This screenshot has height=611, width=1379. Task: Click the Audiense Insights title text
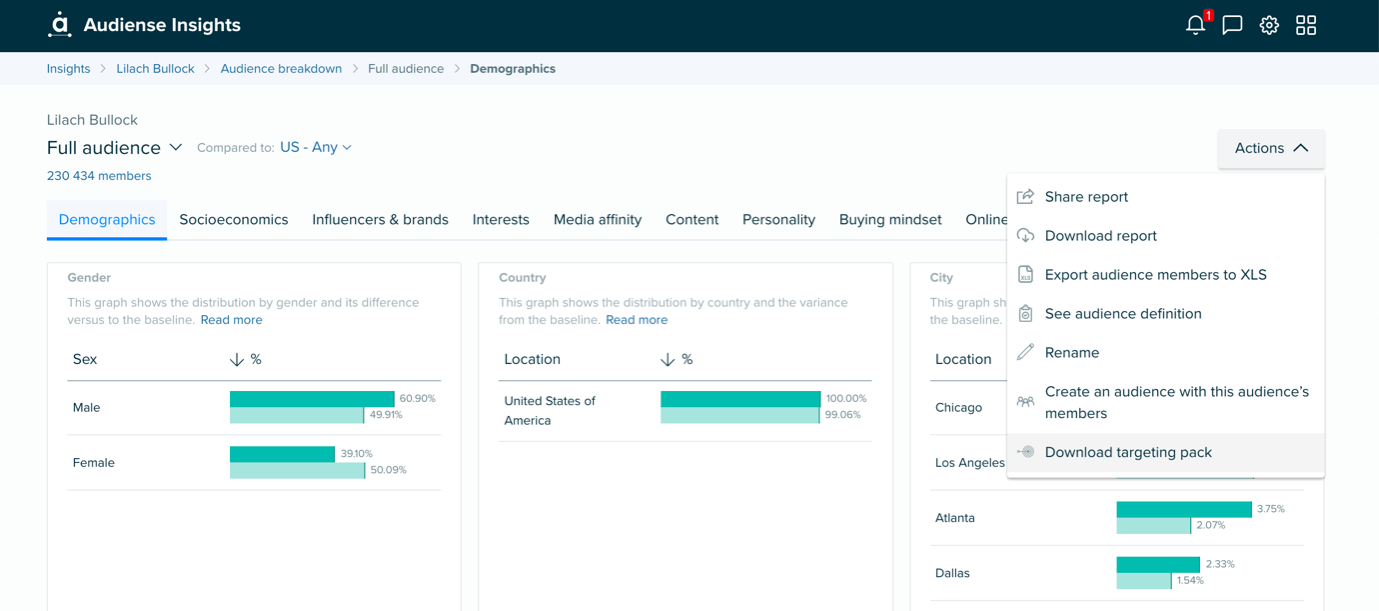[x=162, y=25]
